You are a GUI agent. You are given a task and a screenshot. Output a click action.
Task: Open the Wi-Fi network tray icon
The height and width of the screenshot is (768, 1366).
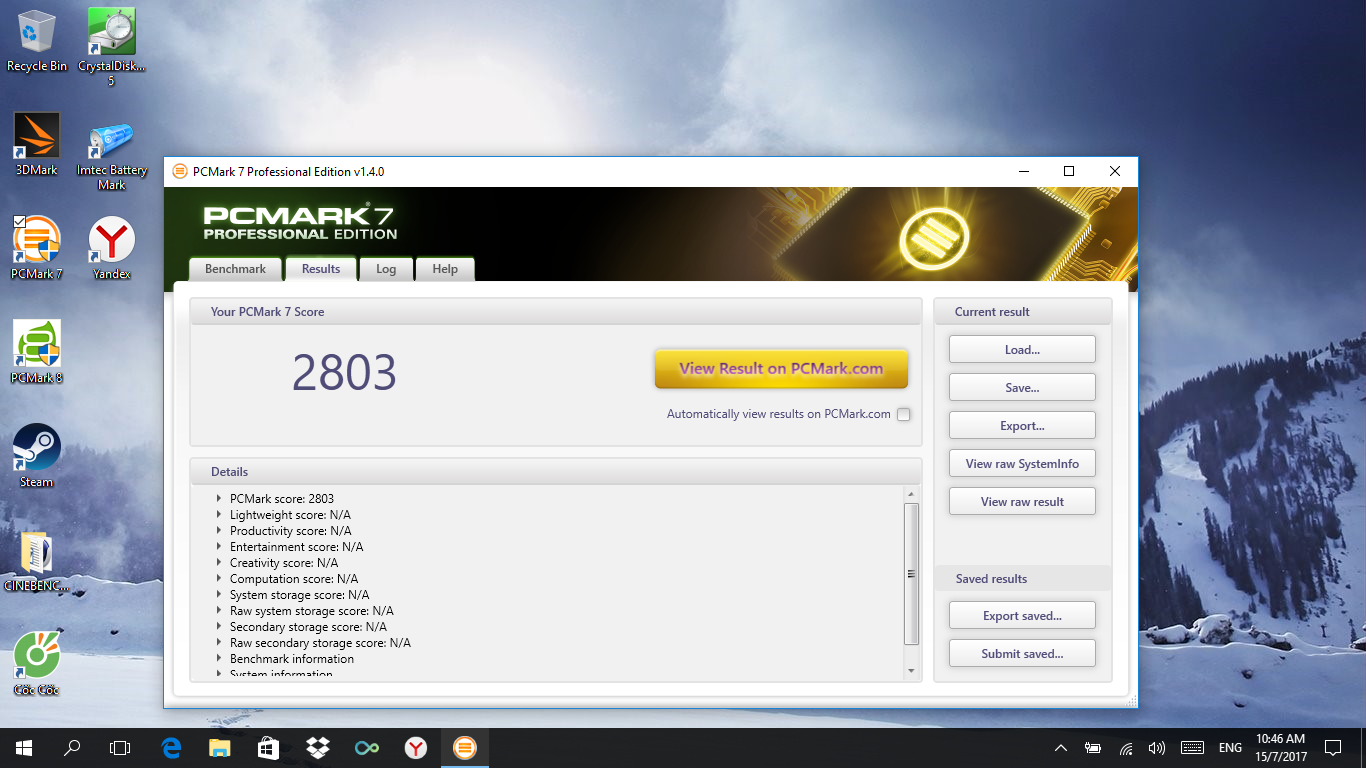point(1126,748)
